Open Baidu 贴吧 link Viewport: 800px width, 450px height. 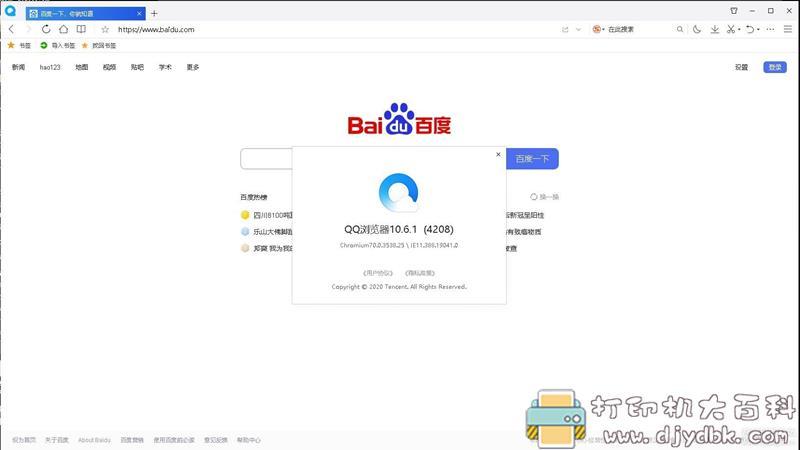click(x=137, y=67)
